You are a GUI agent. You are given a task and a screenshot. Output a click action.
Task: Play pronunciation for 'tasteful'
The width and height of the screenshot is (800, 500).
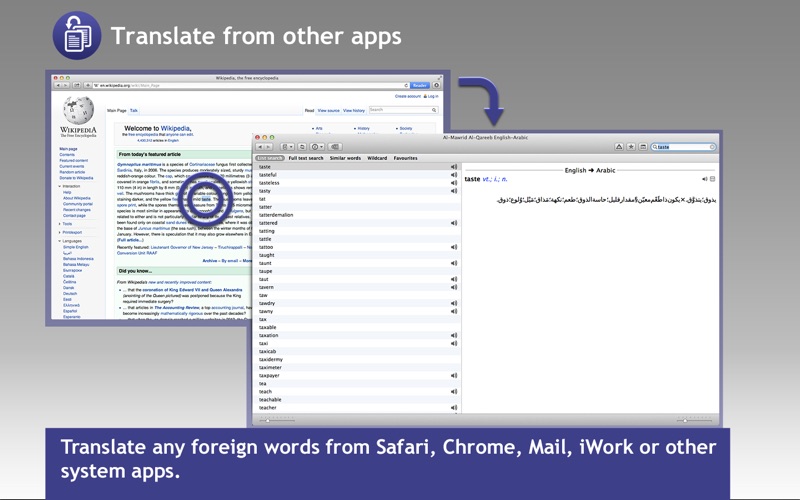tap(454, 175)
